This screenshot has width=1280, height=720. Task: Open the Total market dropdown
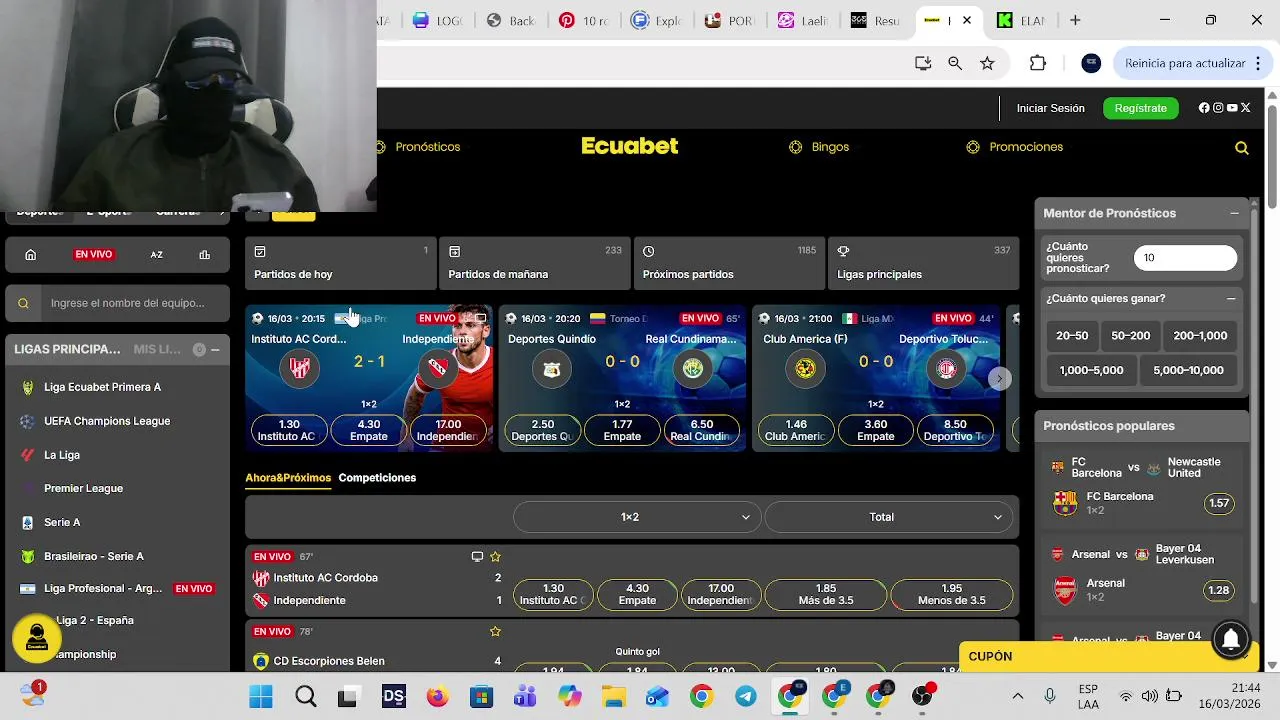pyautogui.click(x=889, y=517)
